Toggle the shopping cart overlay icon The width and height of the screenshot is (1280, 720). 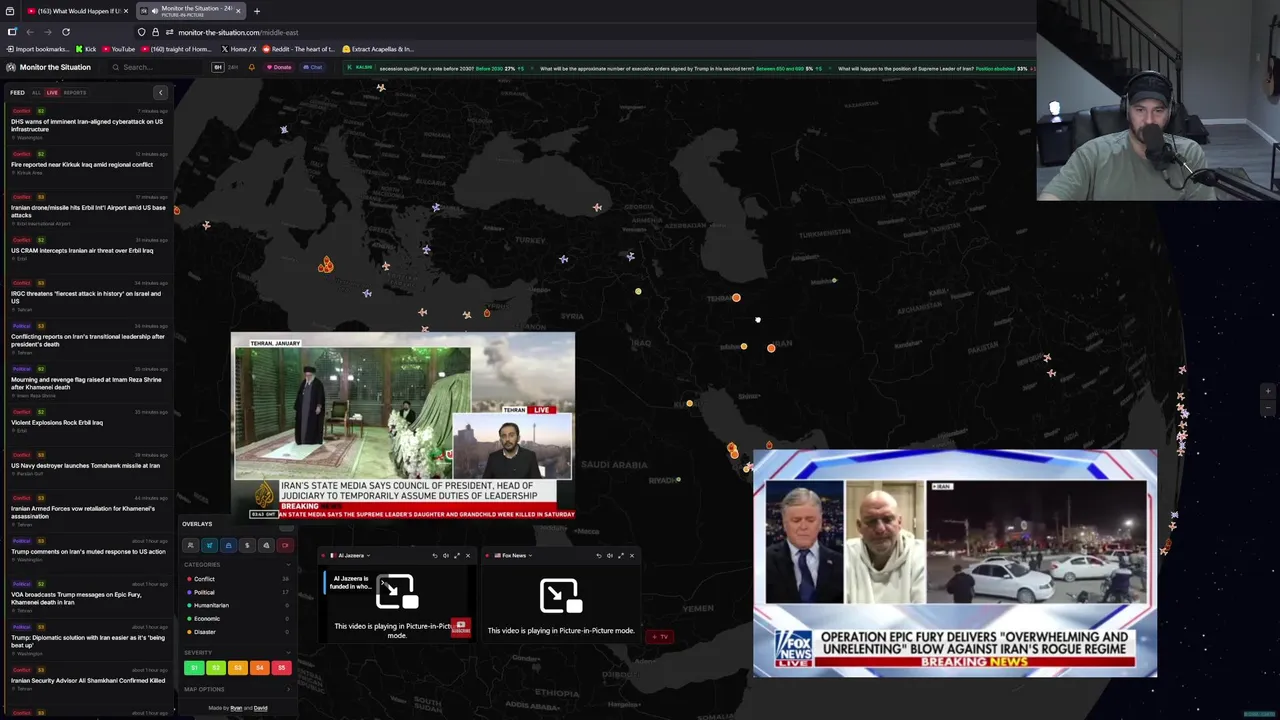coord(209,545)
